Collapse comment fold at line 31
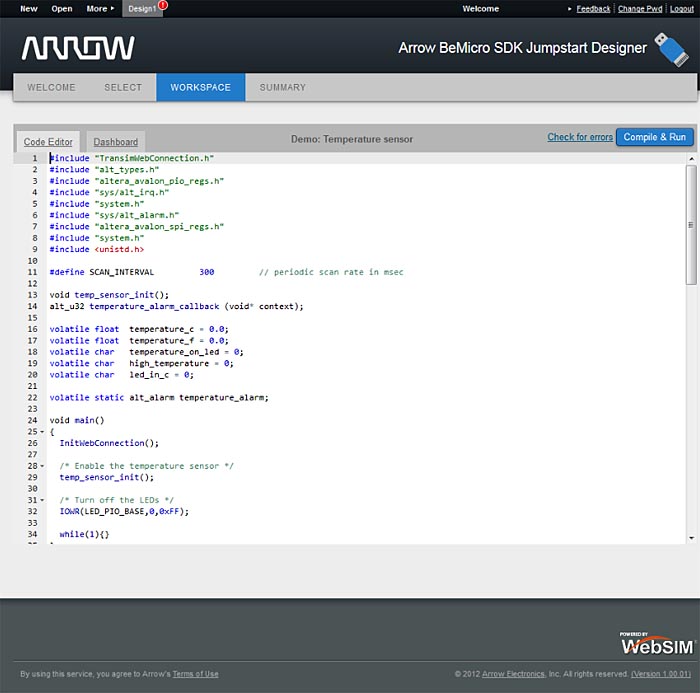 click(x=42, y=500)
